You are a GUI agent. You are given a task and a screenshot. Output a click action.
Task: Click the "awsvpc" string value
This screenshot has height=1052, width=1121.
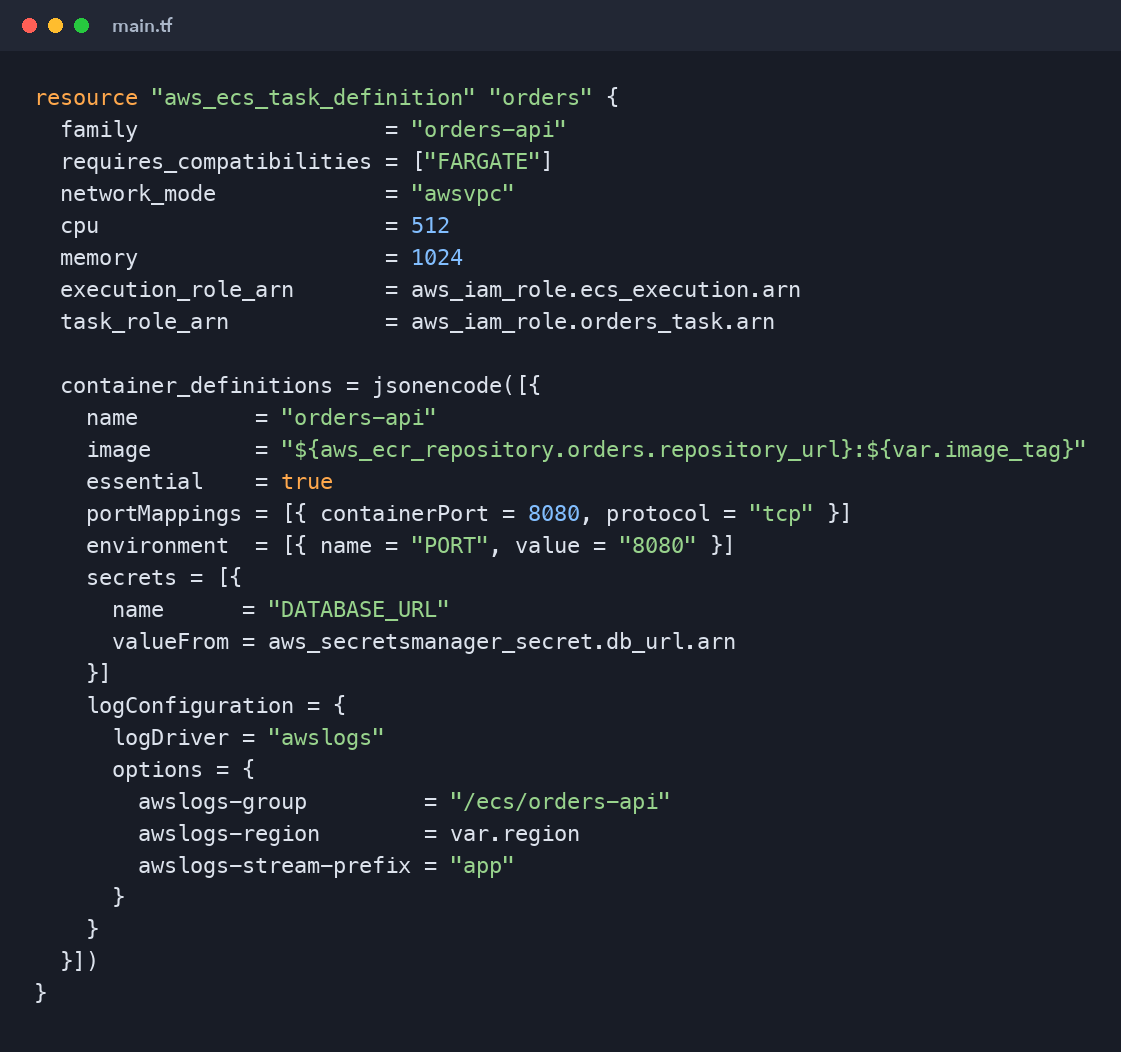(463, 194)
